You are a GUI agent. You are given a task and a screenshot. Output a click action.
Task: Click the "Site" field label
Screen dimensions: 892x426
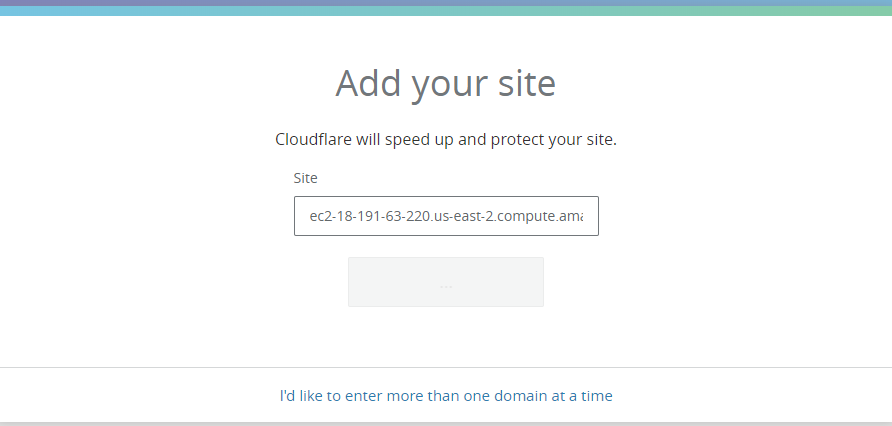305,178
